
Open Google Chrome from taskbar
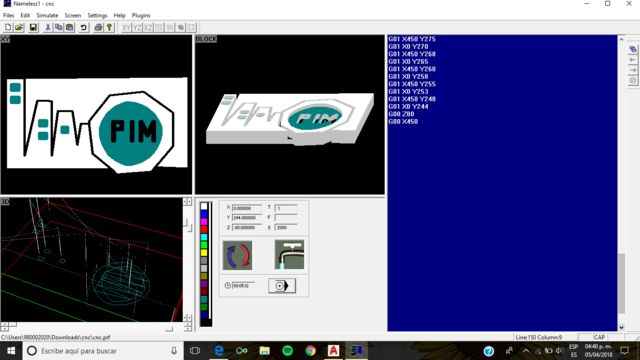coord(310,351)
